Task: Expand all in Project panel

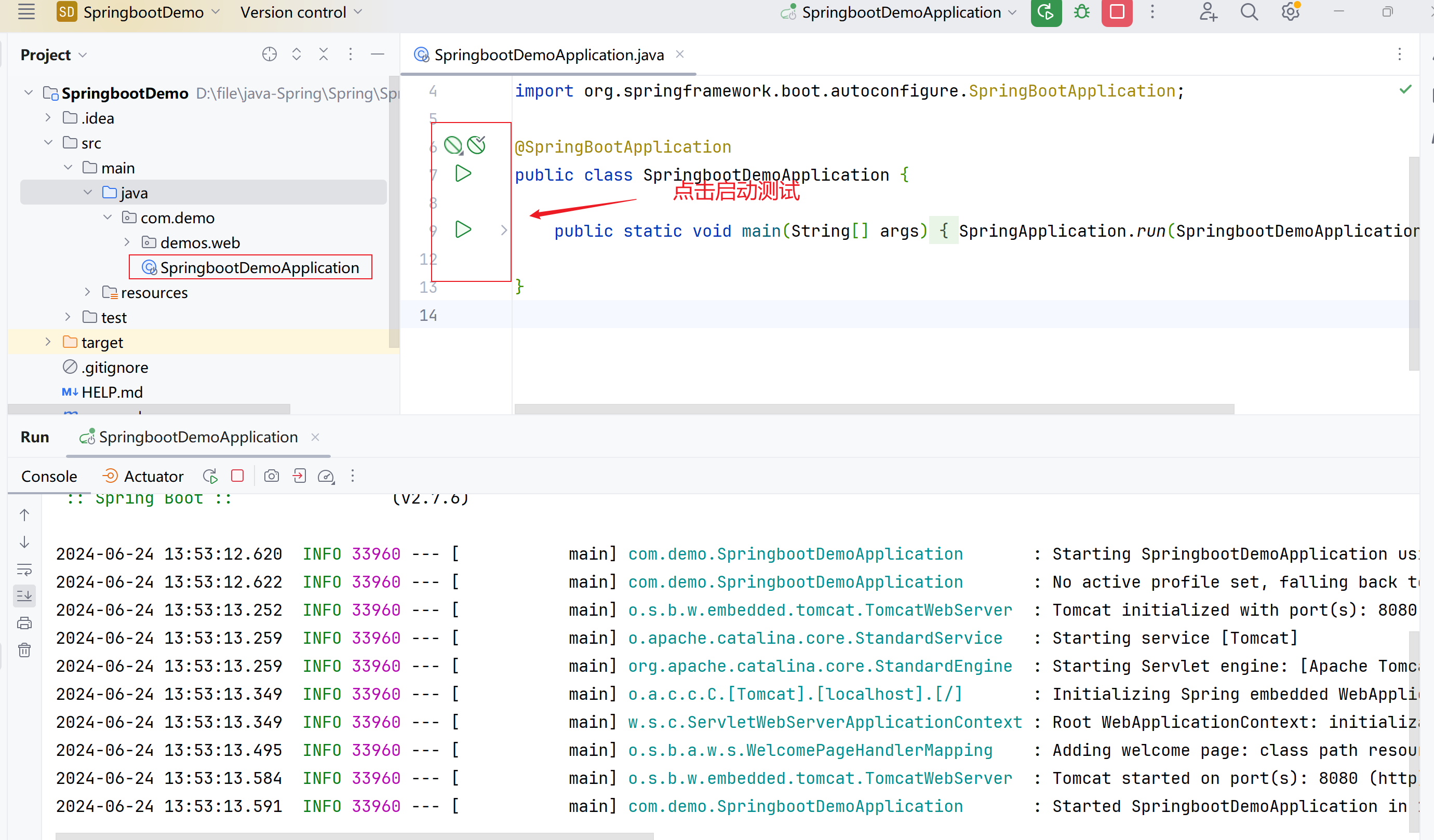Action: (x=297, y=54)
